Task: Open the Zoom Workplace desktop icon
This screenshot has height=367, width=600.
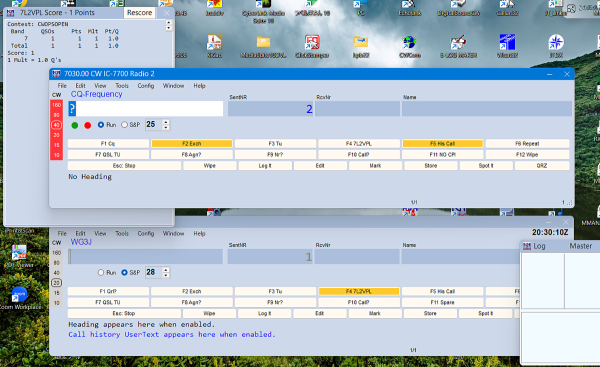Action: tap(20, 298)
